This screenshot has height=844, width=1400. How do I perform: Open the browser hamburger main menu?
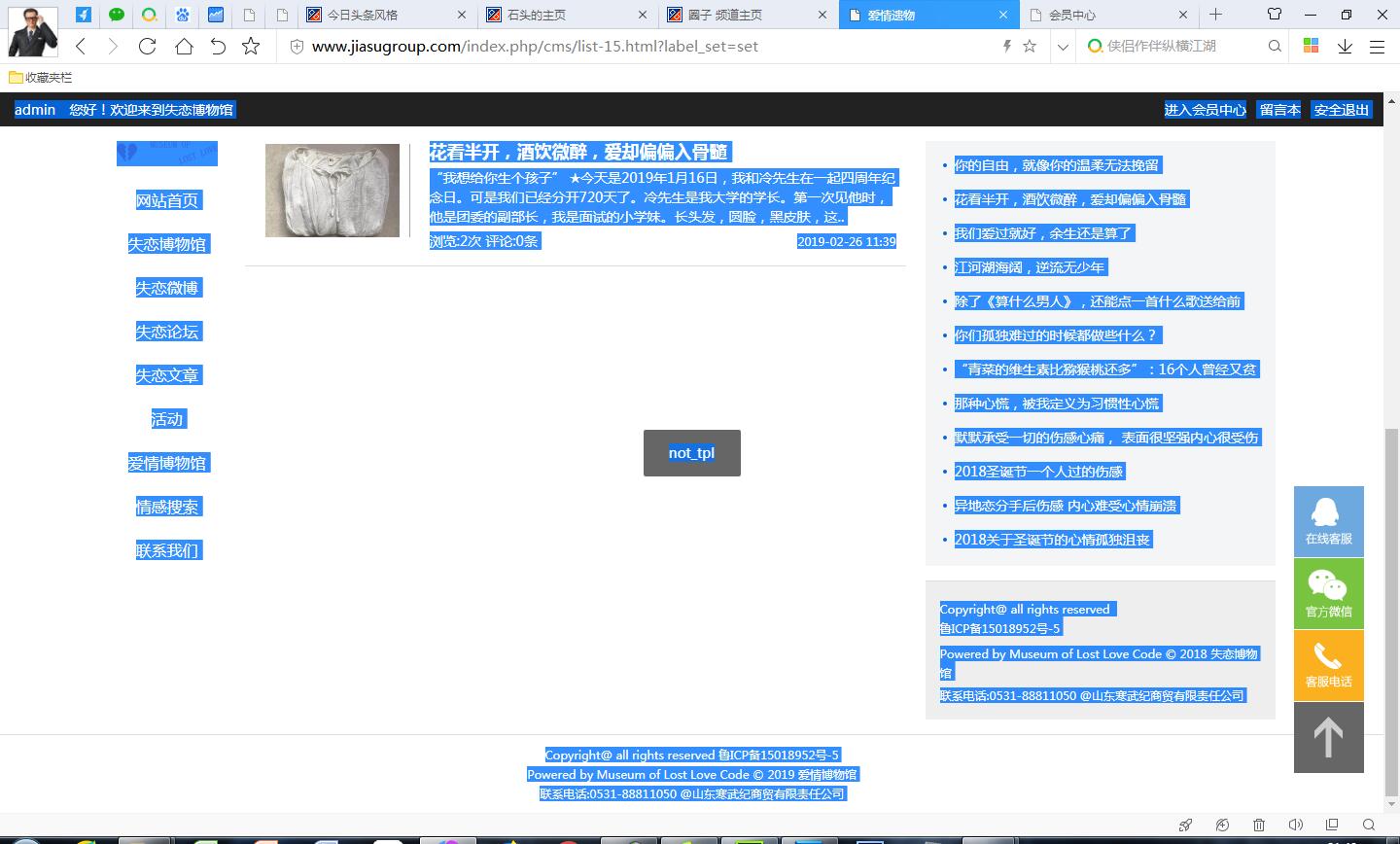[x=1377, y=46]
